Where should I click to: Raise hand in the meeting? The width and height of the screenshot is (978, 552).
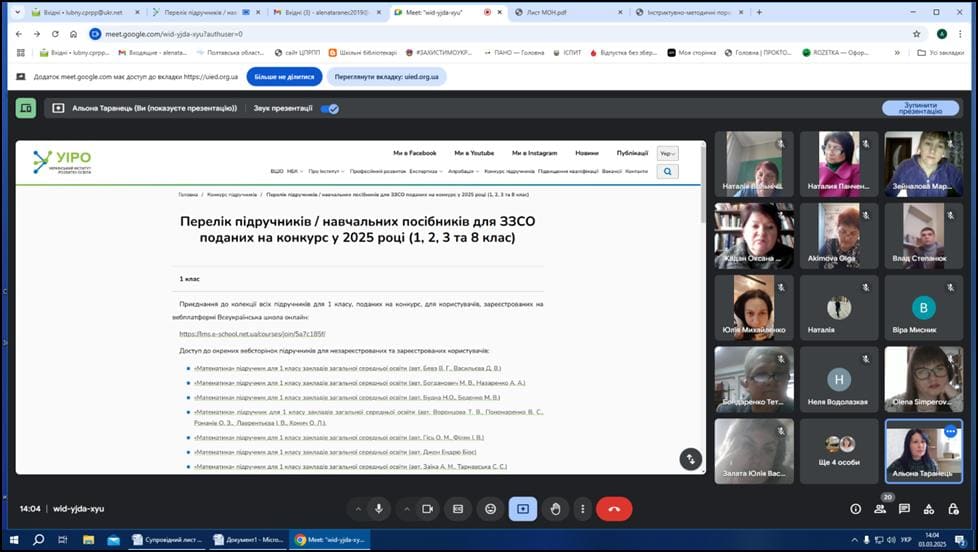pos(555,509)
